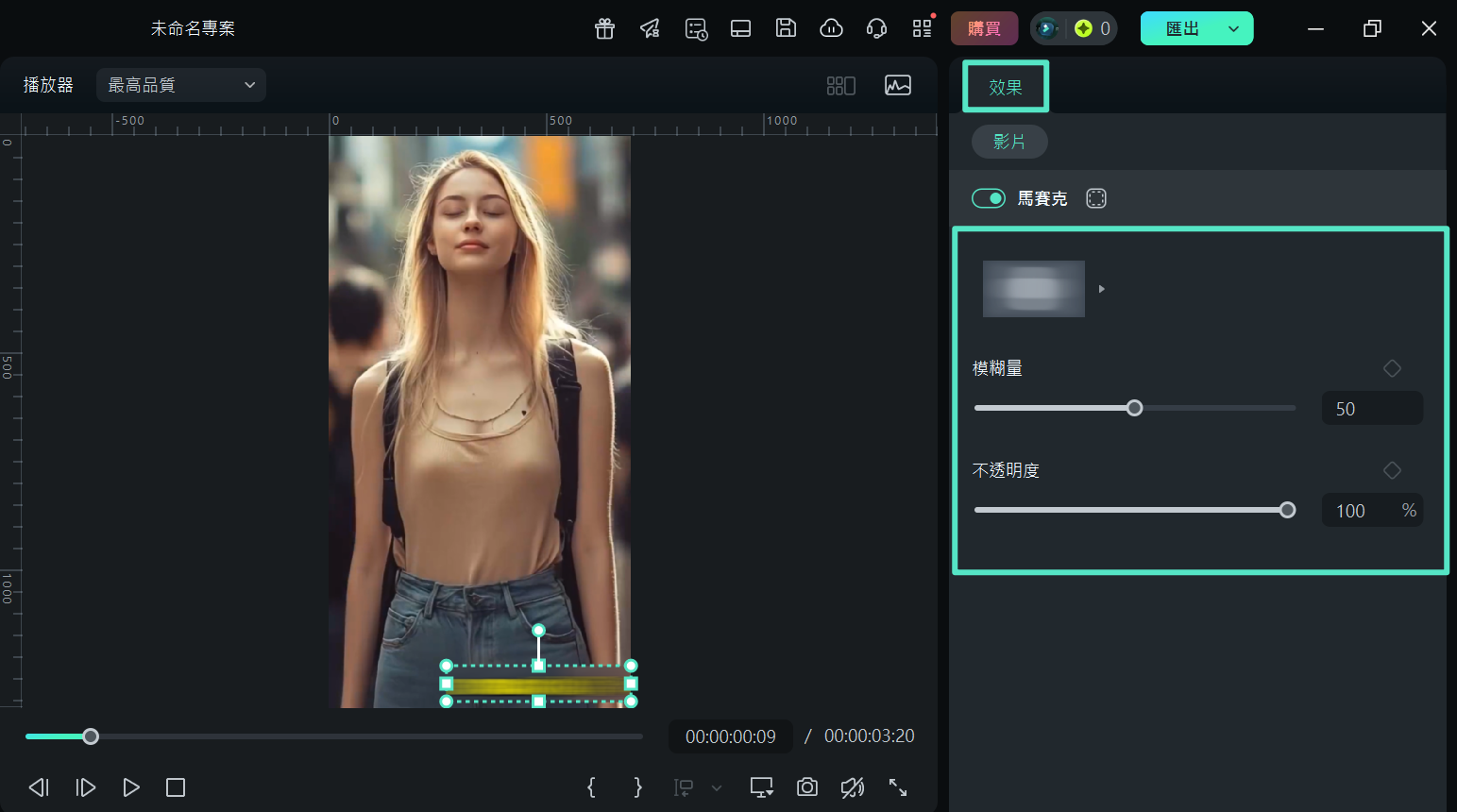The image size is (1457, 812).
Task: Click the 不透明度 value input field
Action: 1360,511
